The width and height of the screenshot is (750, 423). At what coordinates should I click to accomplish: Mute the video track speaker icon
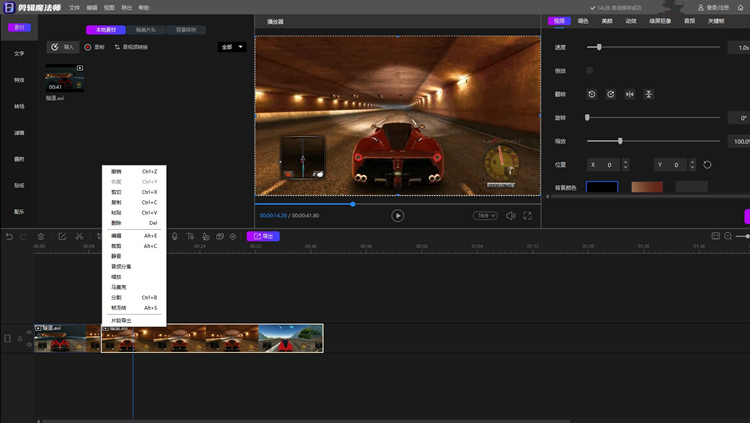click(x=29, y=345)
